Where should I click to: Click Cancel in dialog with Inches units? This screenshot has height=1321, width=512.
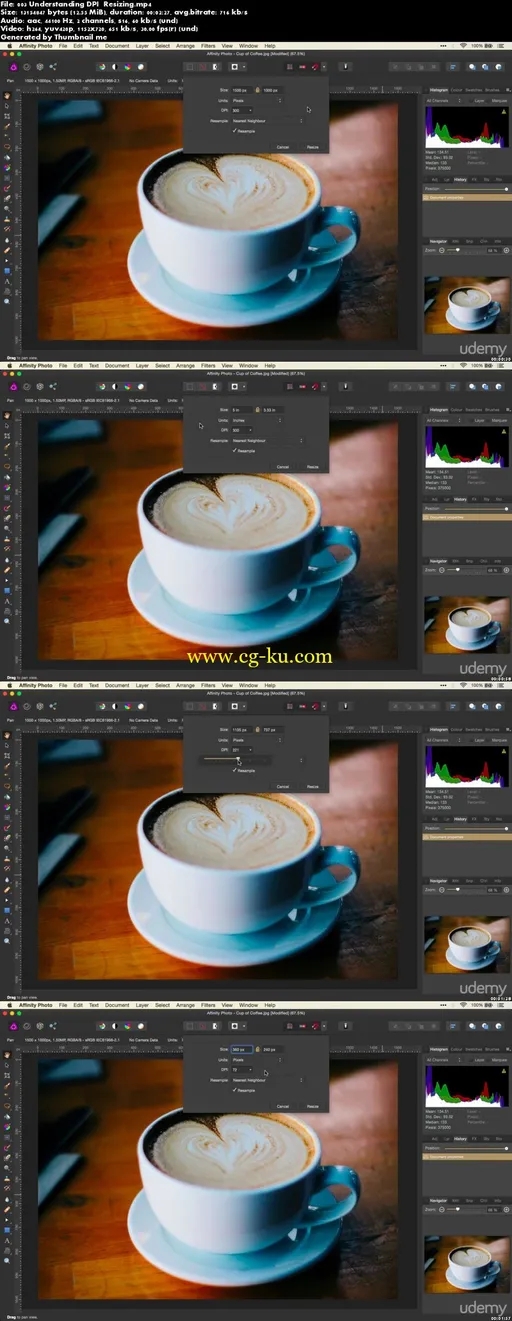[282, 467]
